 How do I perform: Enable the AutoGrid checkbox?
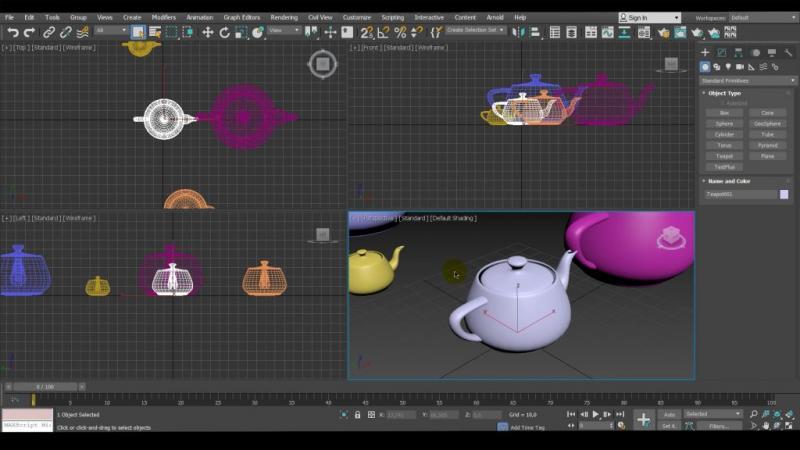(x=723, y=103)
